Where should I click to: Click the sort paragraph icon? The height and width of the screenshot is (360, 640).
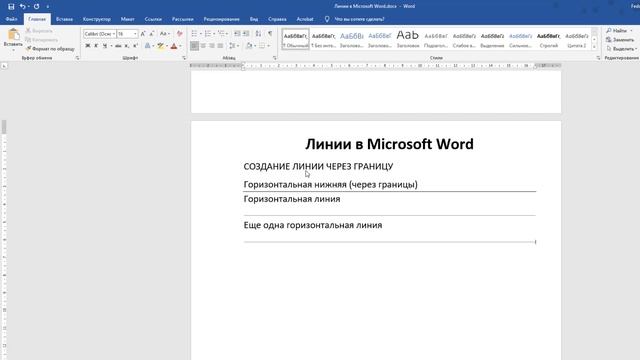point(258,33)
